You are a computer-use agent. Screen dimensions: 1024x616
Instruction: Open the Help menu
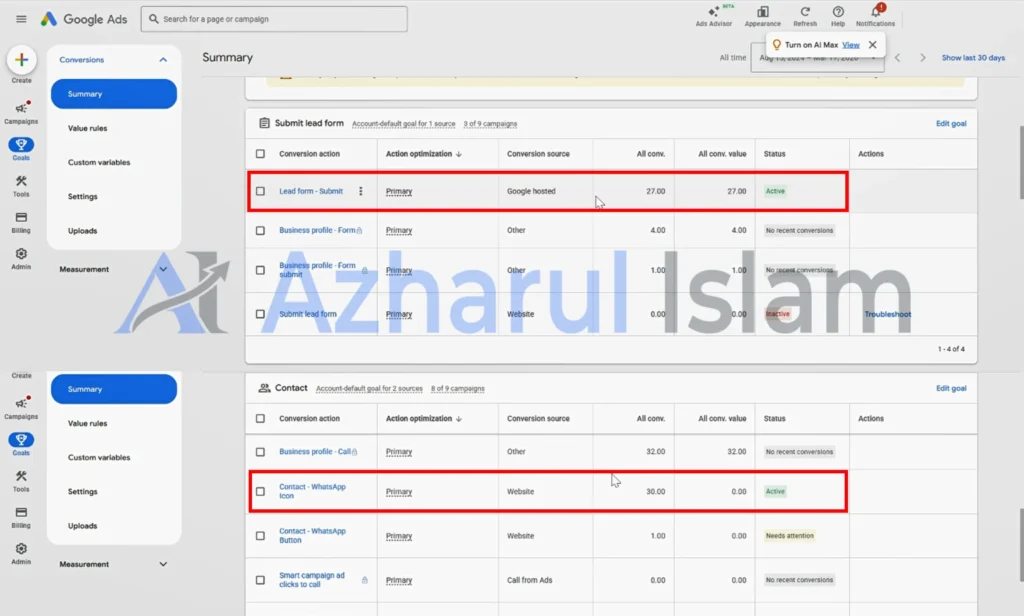838,16
